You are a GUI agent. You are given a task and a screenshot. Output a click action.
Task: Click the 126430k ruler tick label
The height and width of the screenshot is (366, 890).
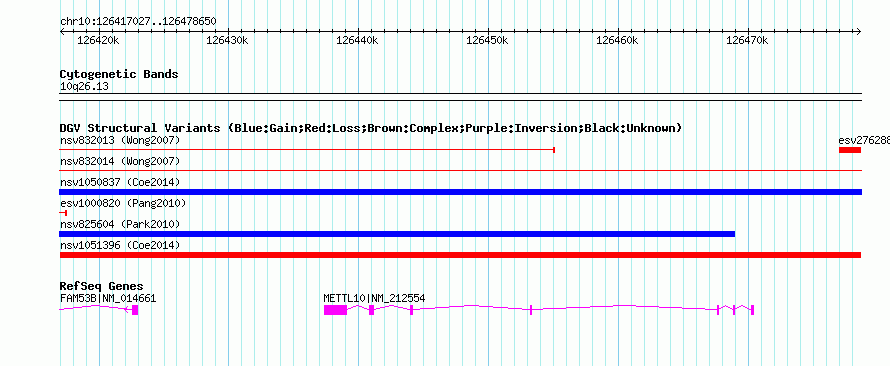pyautogui.click(x=228, y=40)
